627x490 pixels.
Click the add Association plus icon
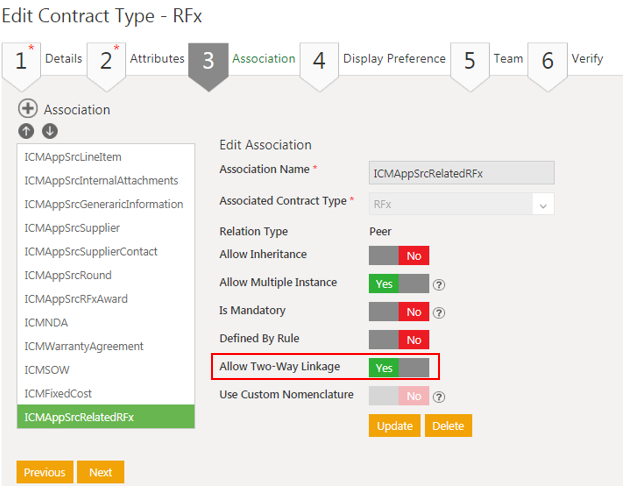[x=28, y=109]
